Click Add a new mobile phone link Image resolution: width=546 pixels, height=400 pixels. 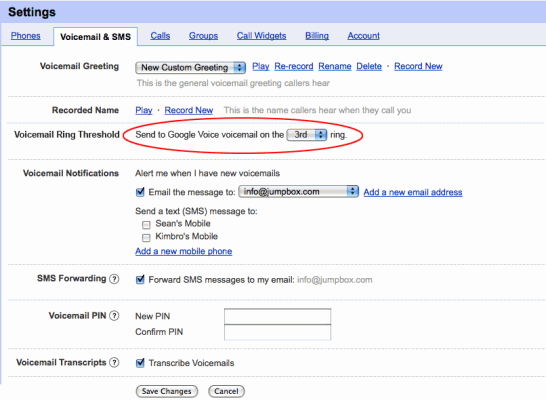click(x=184, y=251)
